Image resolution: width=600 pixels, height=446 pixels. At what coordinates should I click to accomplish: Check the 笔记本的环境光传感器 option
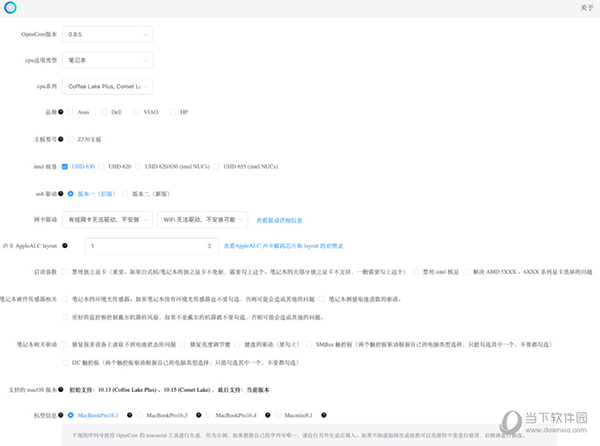point(65,299)
